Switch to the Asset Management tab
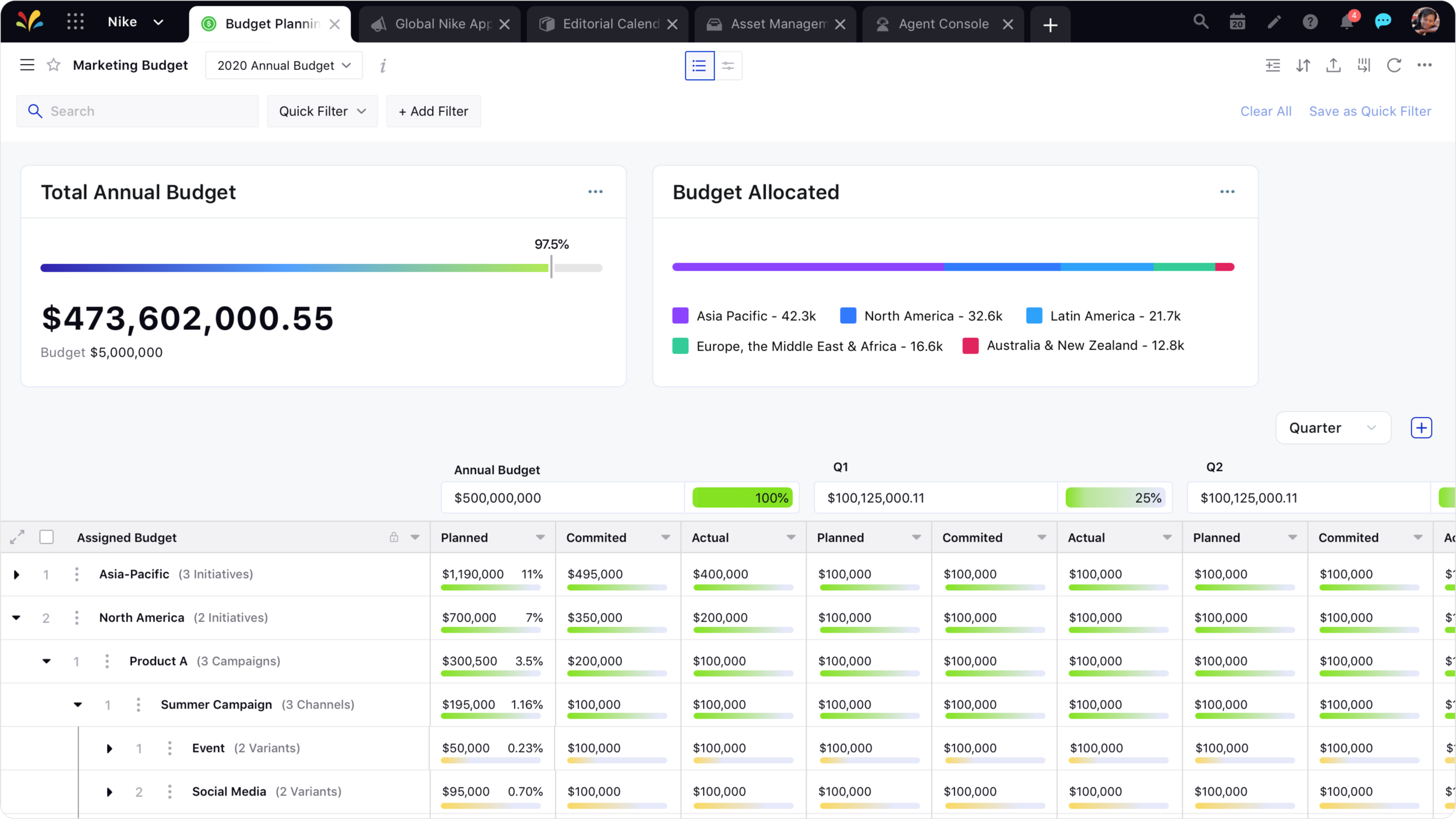The image size is (1456, 819). click(775, 24)
